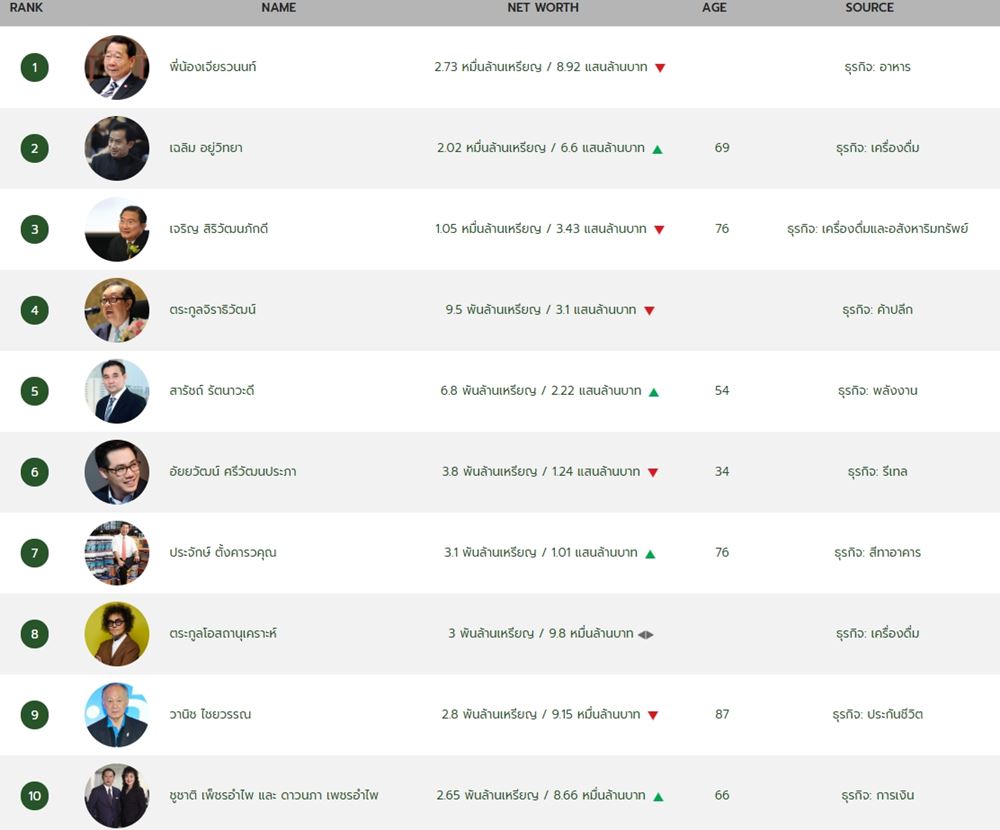Click the green up arrow for ประจักษ์ ตั้งคารวคุณ
The width and height of the screenshot is (1000, 830).
pos(650,554)
